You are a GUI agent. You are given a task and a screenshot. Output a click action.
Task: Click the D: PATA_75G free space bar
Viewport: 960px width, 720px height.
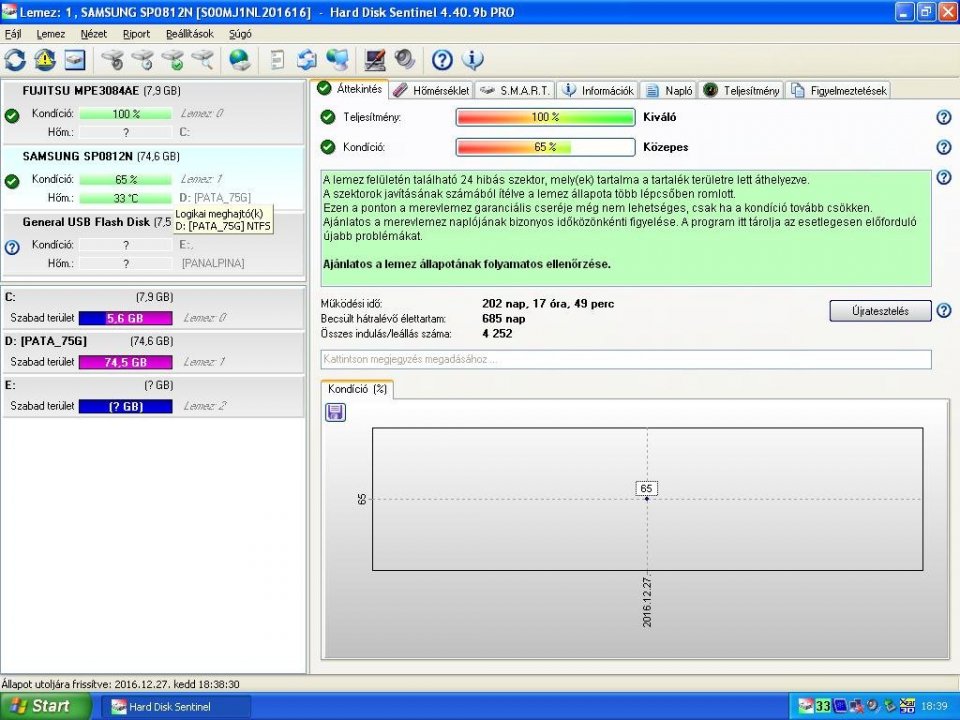126,362
